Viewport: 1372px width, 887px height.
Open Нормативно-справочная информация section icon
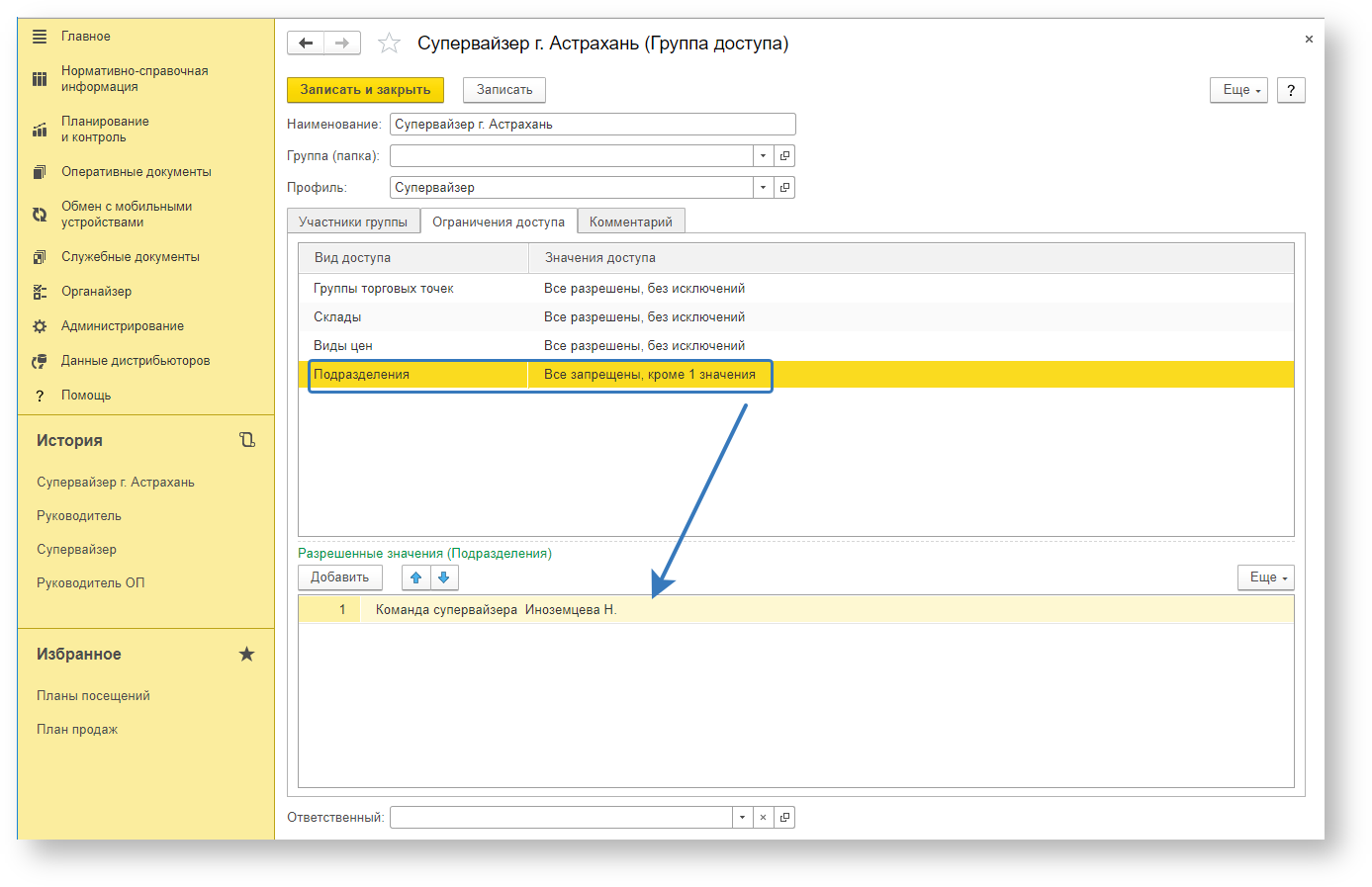pyautogui.click(x=40, y=79)
